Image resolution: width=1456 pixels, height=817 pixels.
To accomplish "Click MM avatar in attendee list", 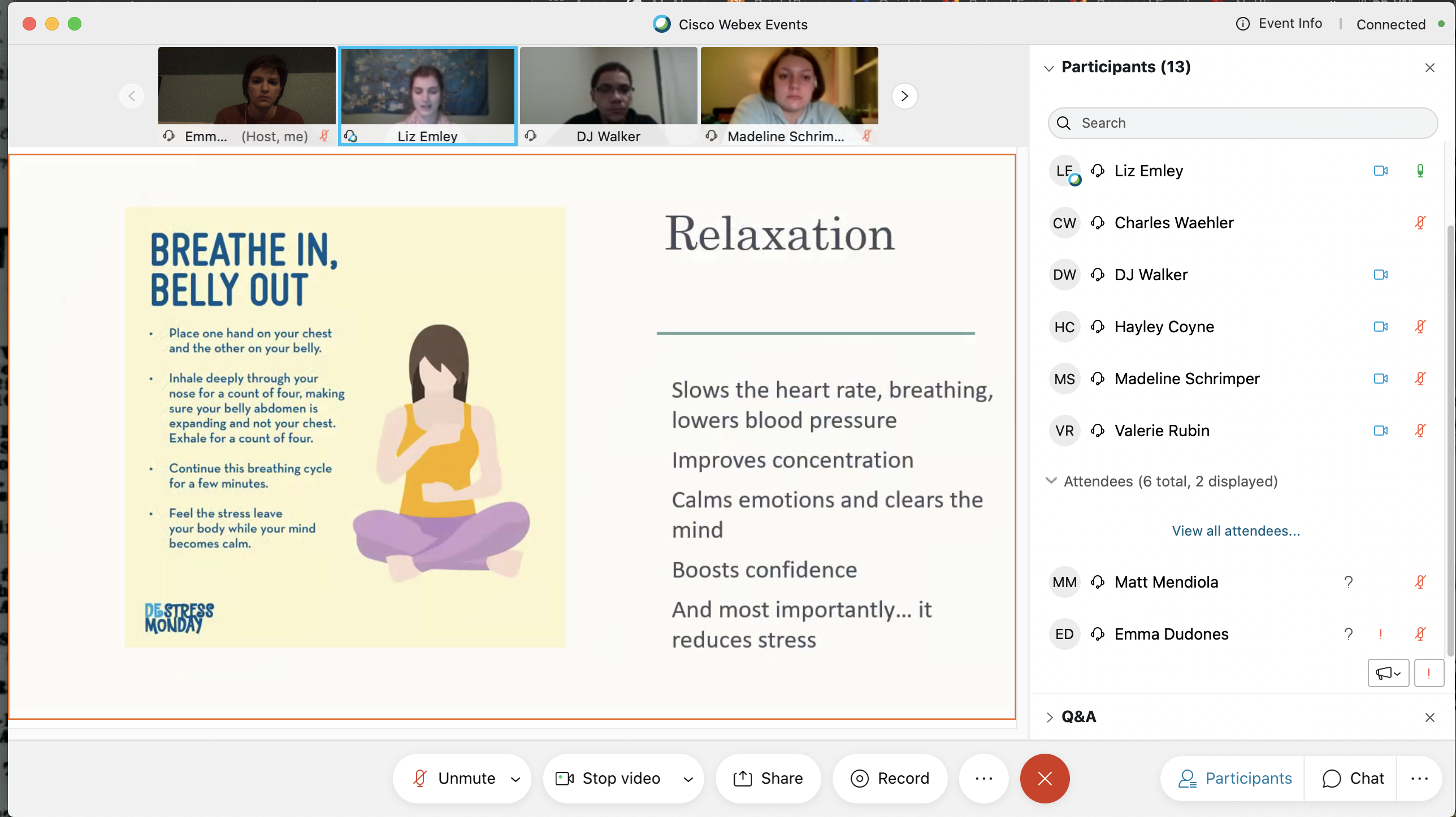I will click(x=1064, y=582).
